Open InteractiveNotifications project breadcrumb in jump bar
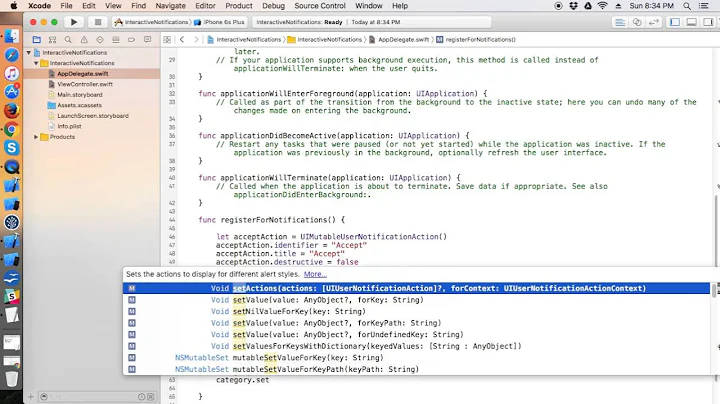 point(244,40)
